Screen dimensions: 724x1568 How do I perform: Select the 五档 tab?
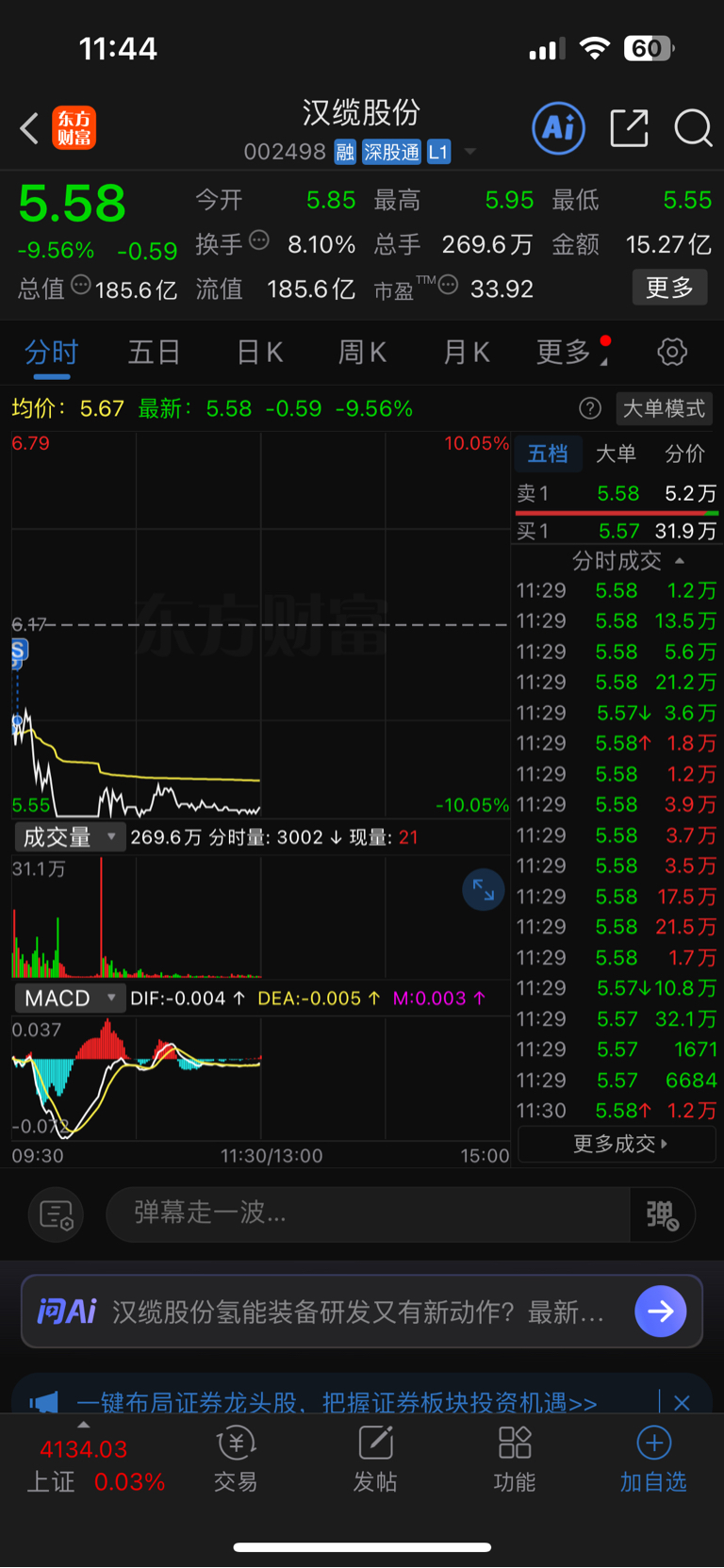pyautogui.click(x=548, y=454)
